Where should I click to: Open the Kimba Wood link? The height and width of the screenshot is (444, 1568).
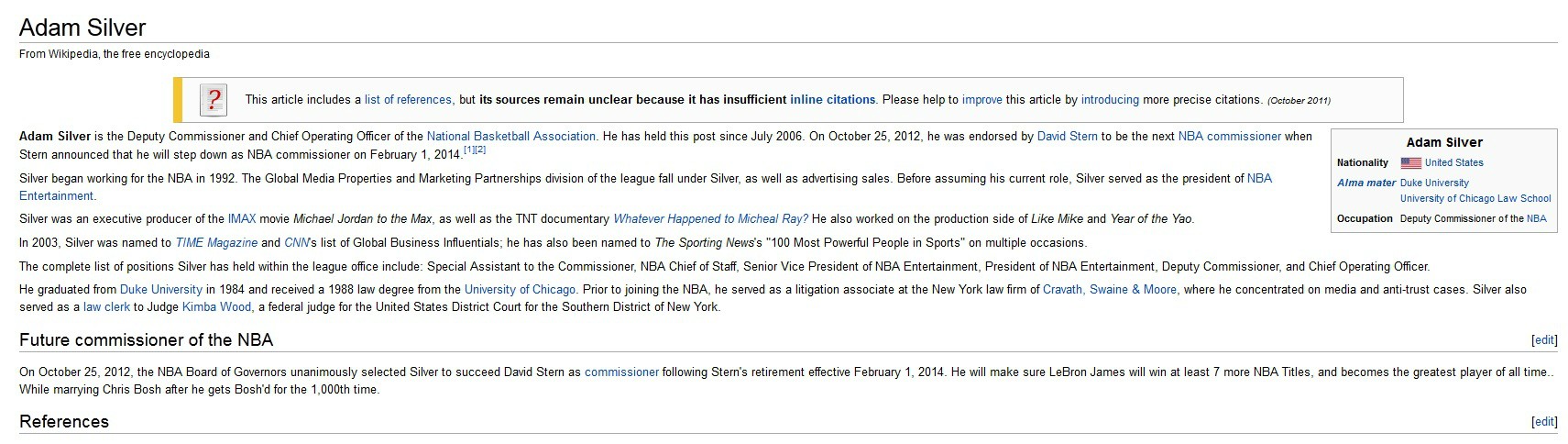(216, 307)
